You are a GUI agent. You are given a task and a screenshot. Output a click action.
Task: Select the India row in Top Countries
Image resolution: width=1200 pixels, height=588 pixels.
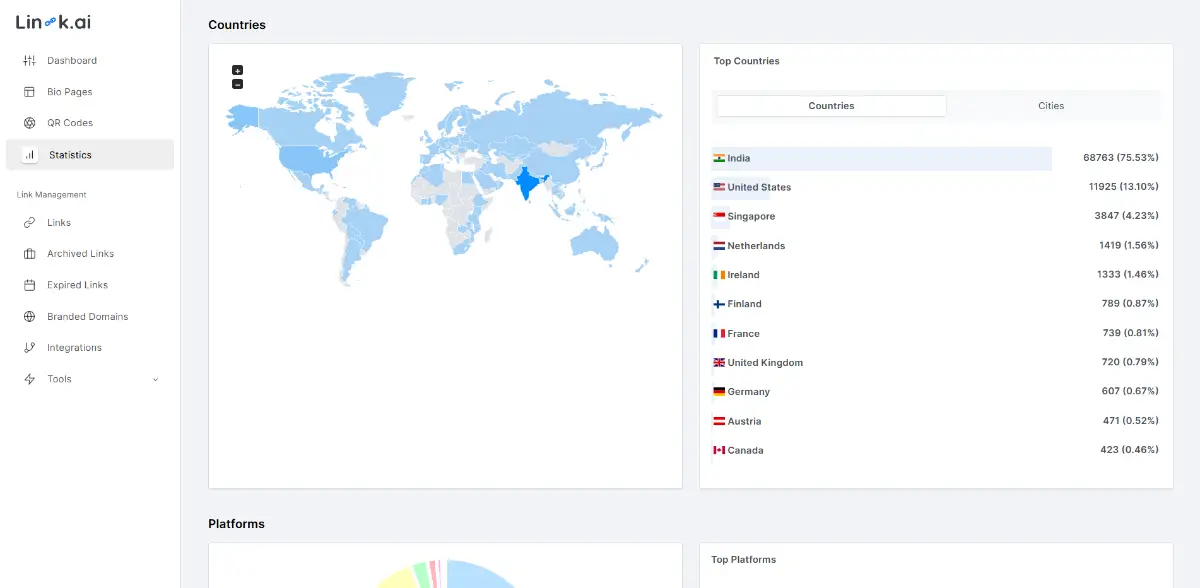(x=881, y=159)
